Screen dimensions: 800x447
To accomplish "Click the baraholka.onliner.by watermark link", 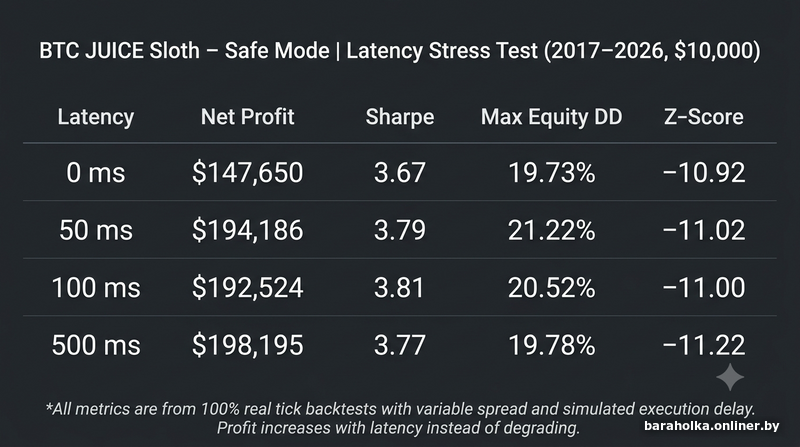I will (x=711, y=426).
